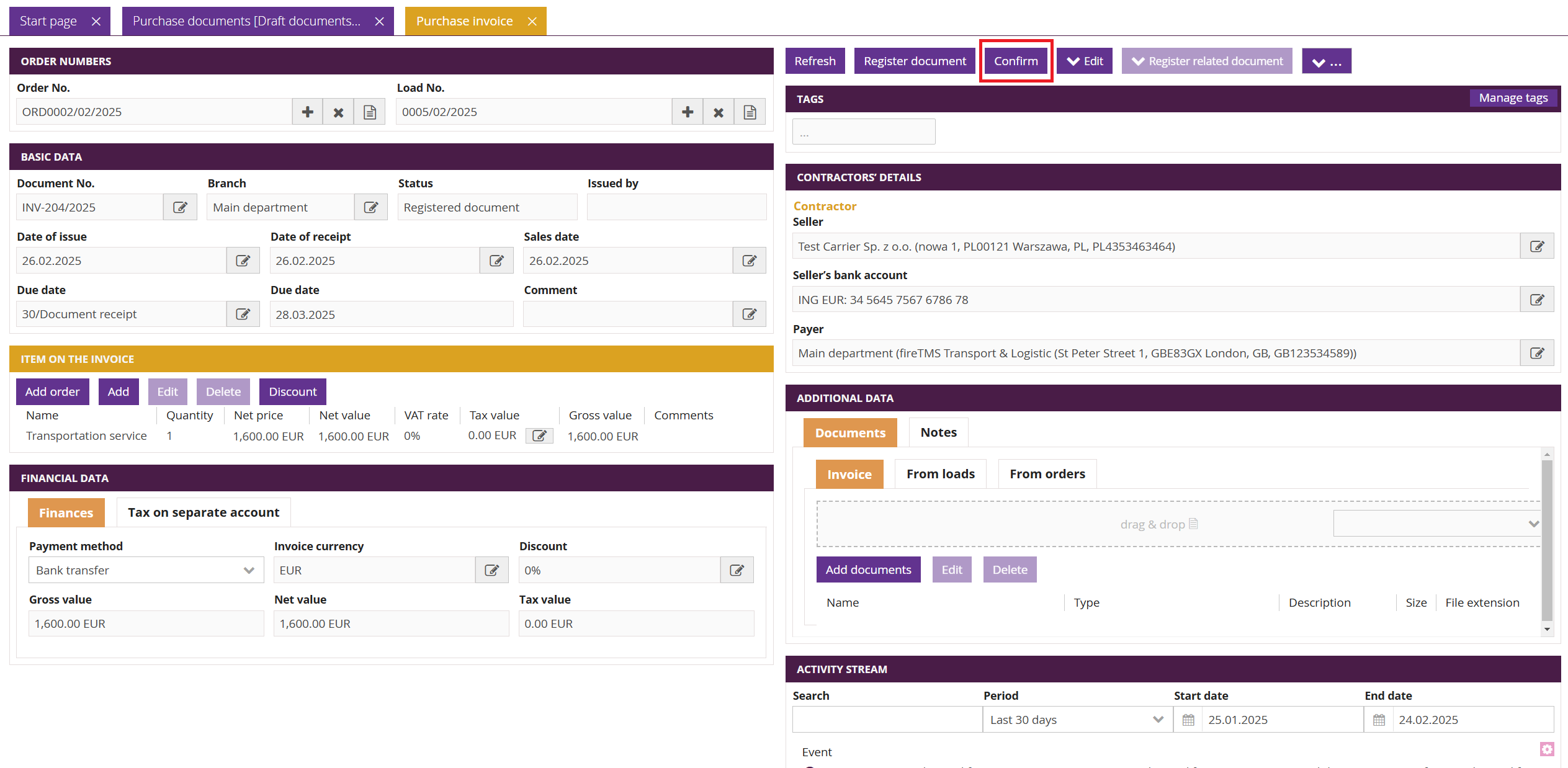Edit the Document No. field icon
Viewport: 1568px width, 768px height.
coord(180,207)
